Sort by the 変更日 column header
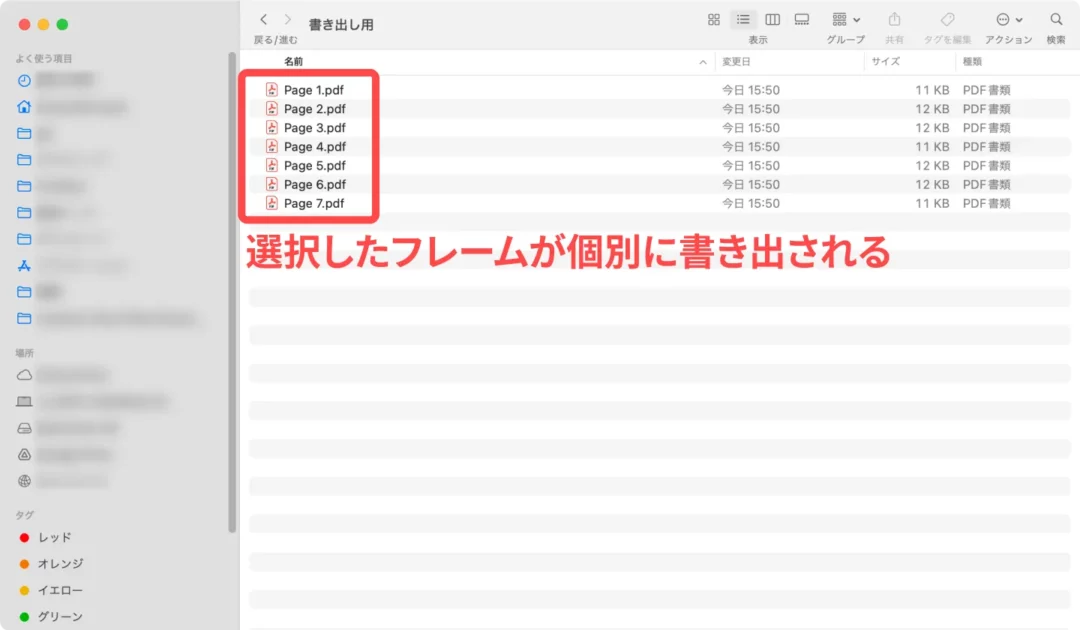 (738, 62)
